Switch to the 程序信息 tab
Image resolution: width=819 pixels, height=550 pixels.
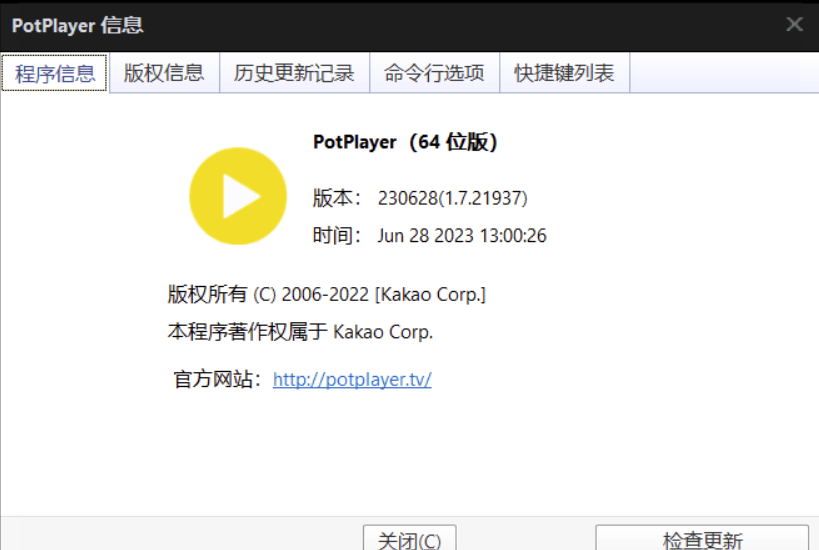tap(55, 73)
